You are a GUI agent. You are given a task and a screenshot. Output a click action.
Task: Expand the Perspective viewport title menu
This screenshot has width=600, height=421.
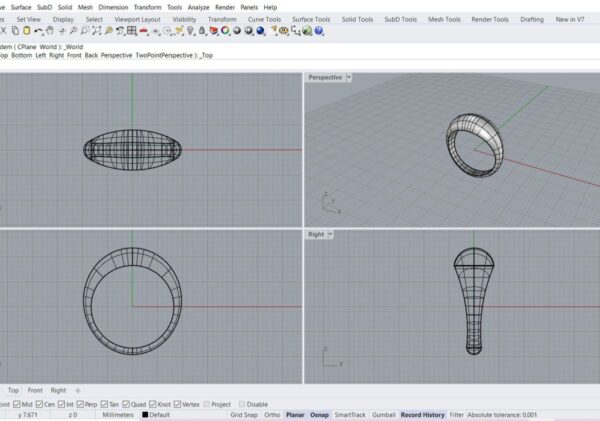click(347, 77)
